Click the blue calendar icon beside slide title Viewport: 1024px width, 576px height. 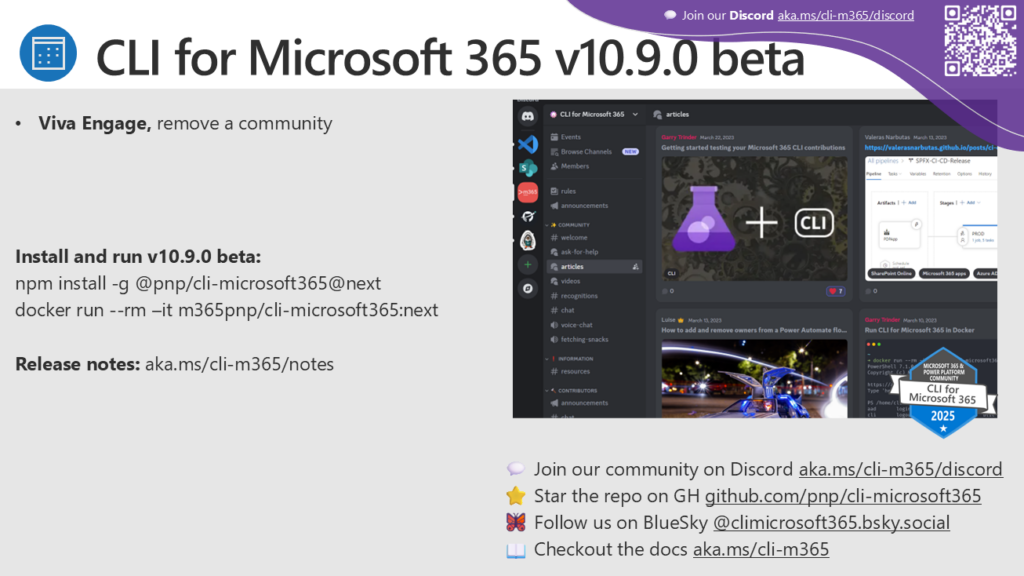[x=48, y=53]
